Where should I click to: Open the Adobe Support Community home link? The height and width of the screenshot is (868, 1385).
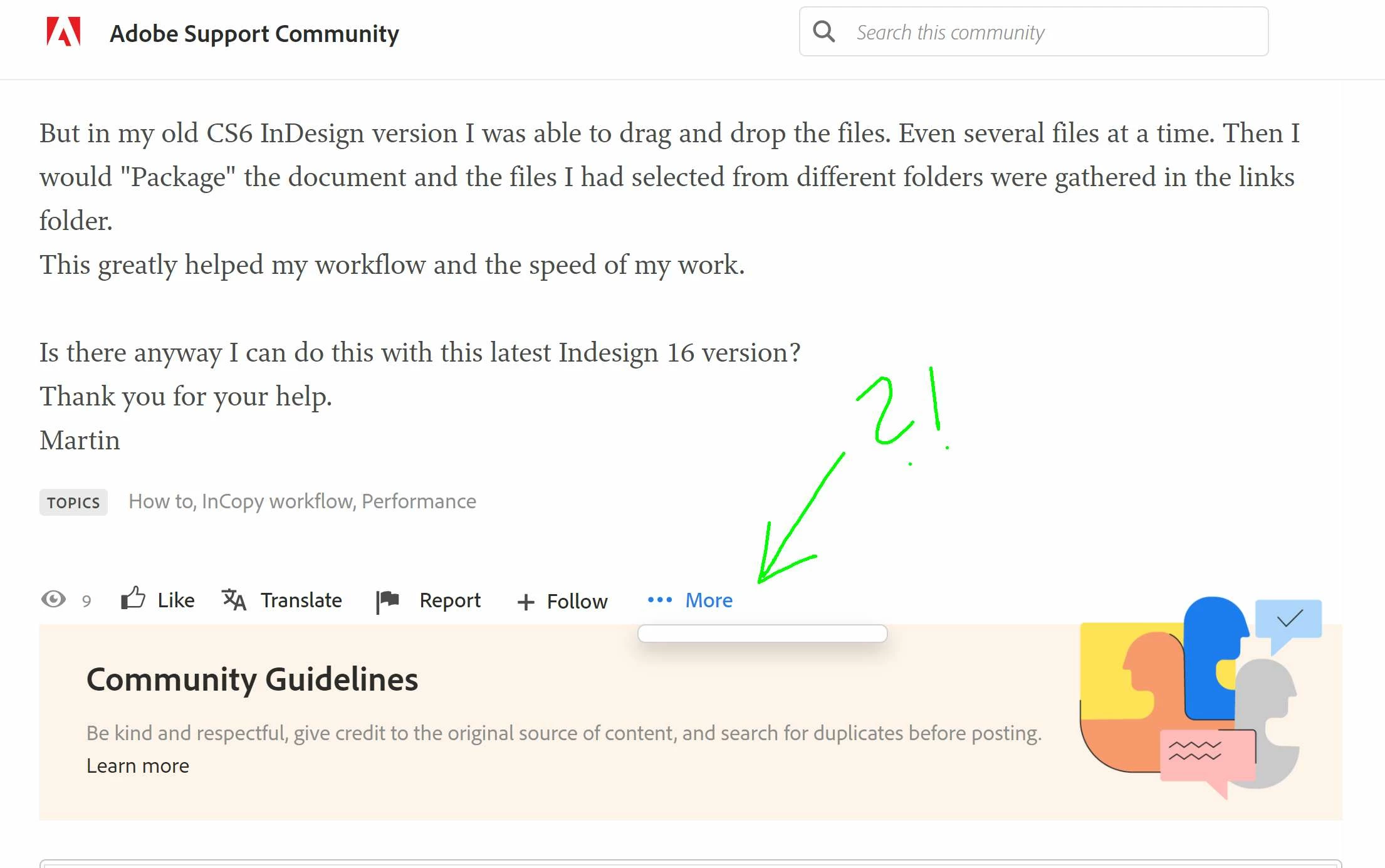254,33
